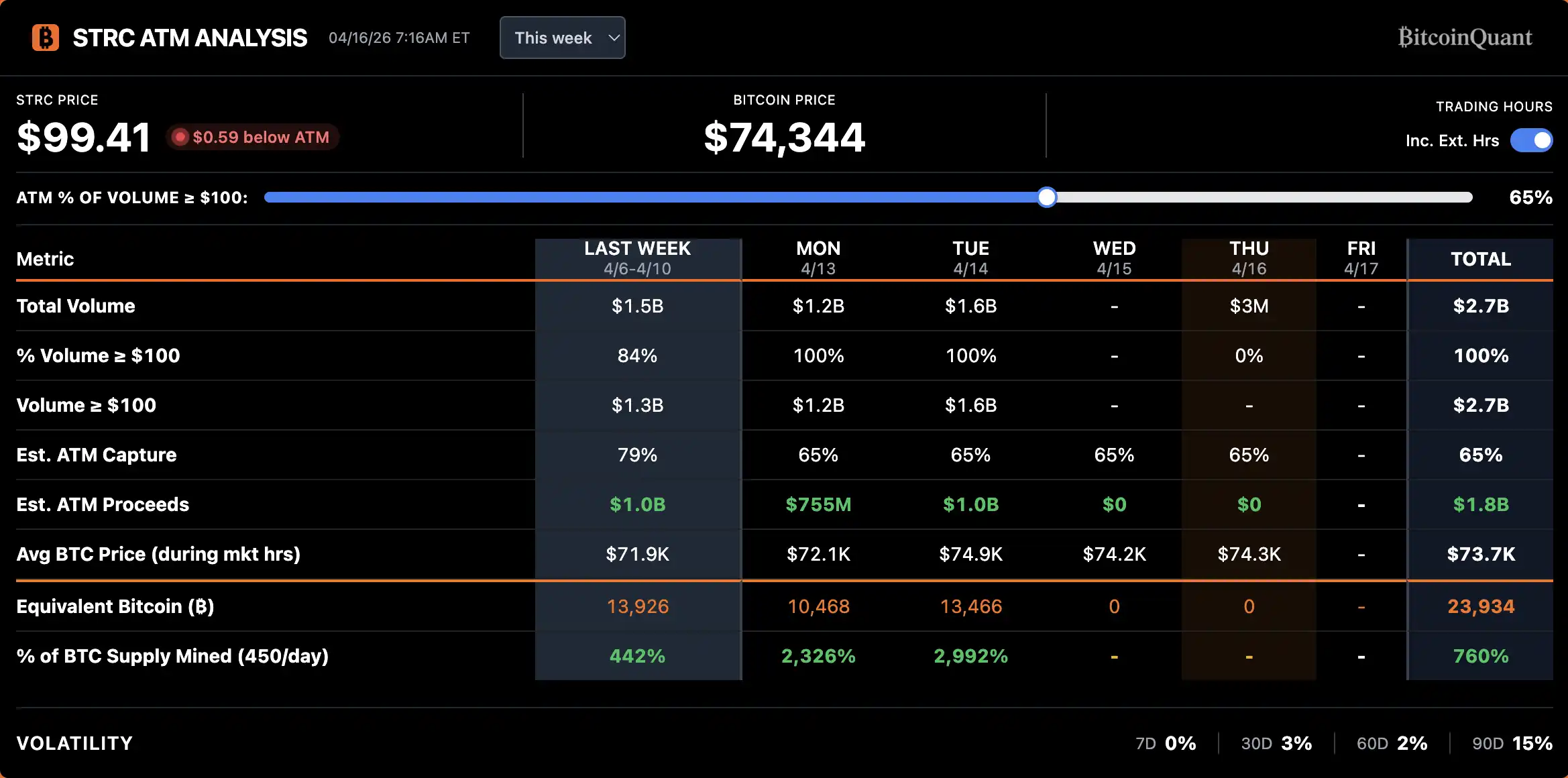Viewport: 1568px width, 778px height.
Task: Click the TOTAL column header
Action: (x=1481, y=259)
